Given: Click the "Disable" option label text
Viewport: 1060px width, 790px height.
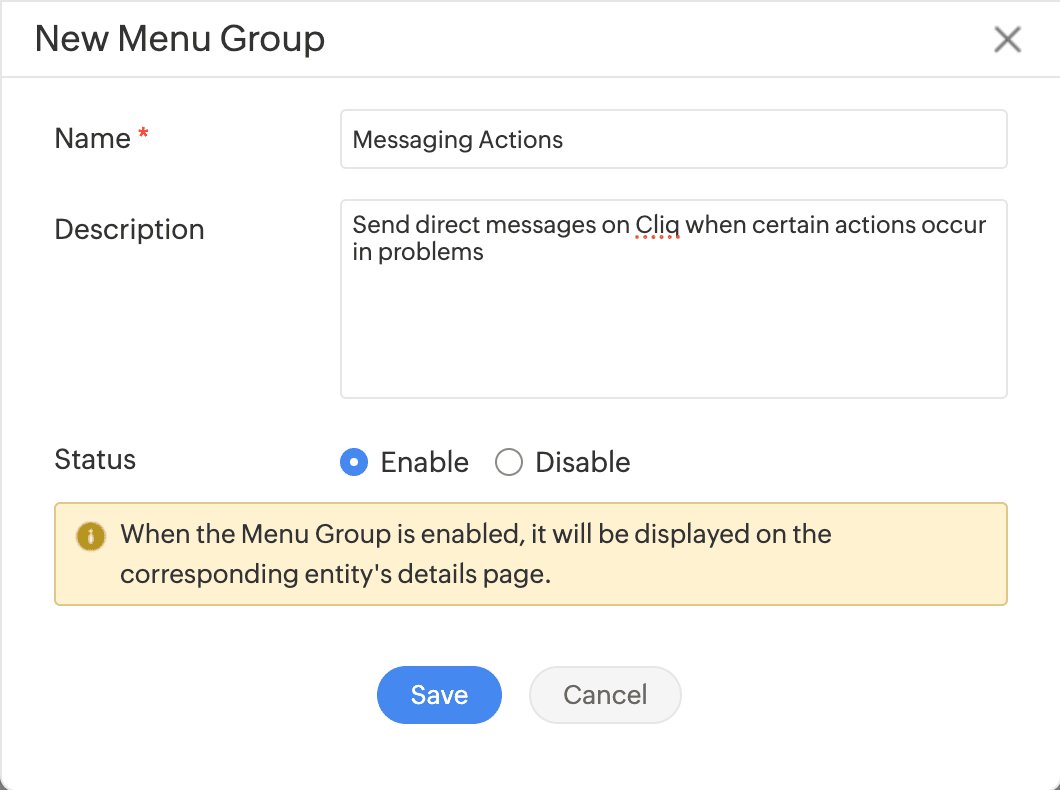Looking at the screenshot, I should (x=583, y=462).
